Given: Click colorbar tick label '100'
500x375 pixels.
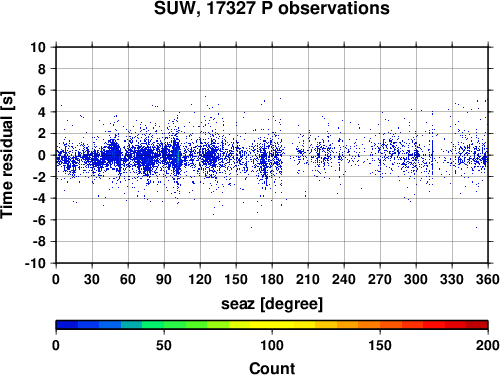Looking at the screenshot, I should click(x=272, y=345).
